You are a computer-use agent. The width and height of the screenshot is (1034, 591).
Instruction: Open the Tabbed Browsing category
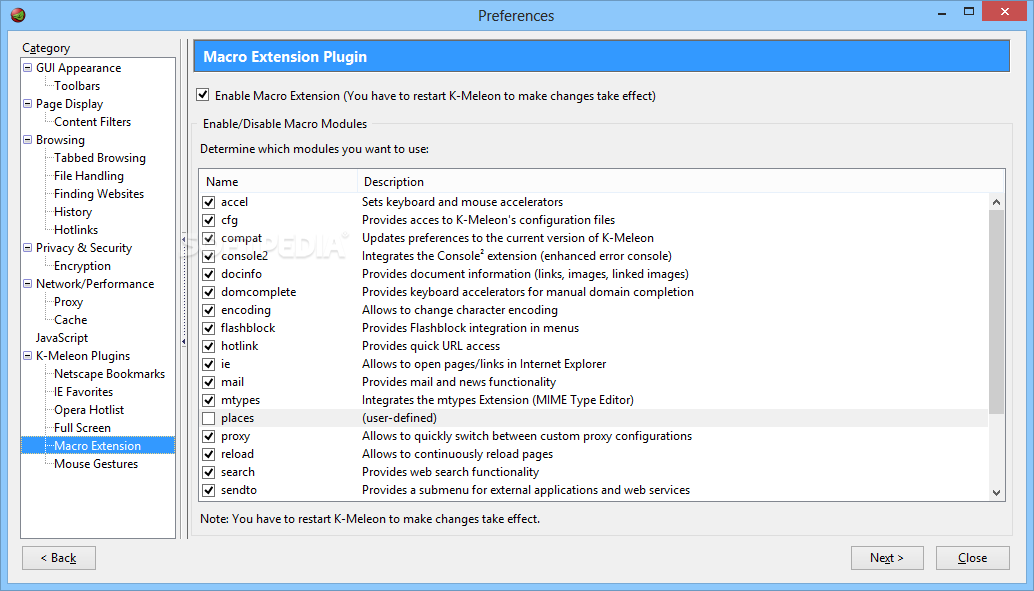[100, 158]
